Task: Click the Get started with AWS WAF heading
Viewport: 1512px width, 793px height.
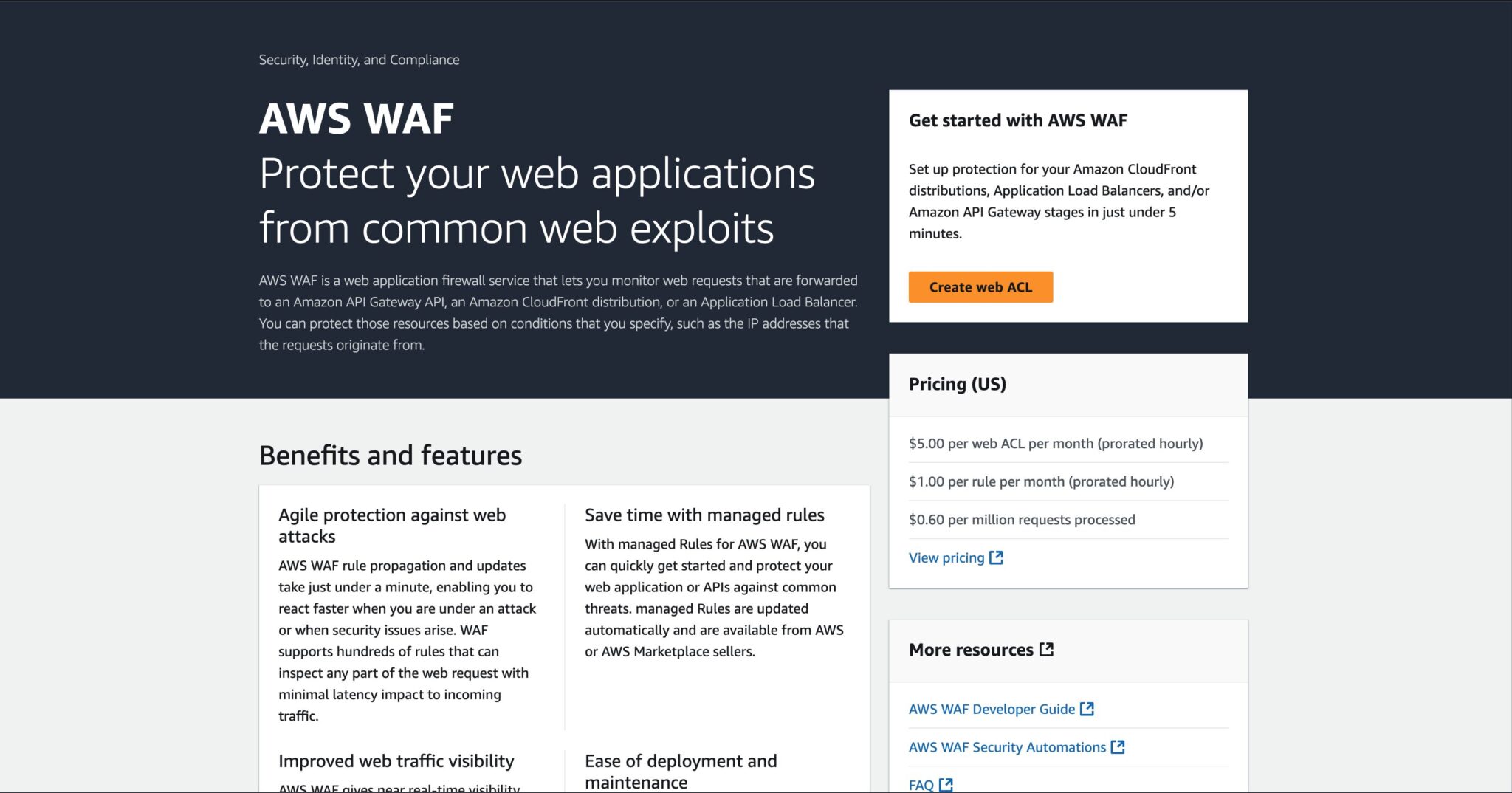Action: coord(1018,120)
